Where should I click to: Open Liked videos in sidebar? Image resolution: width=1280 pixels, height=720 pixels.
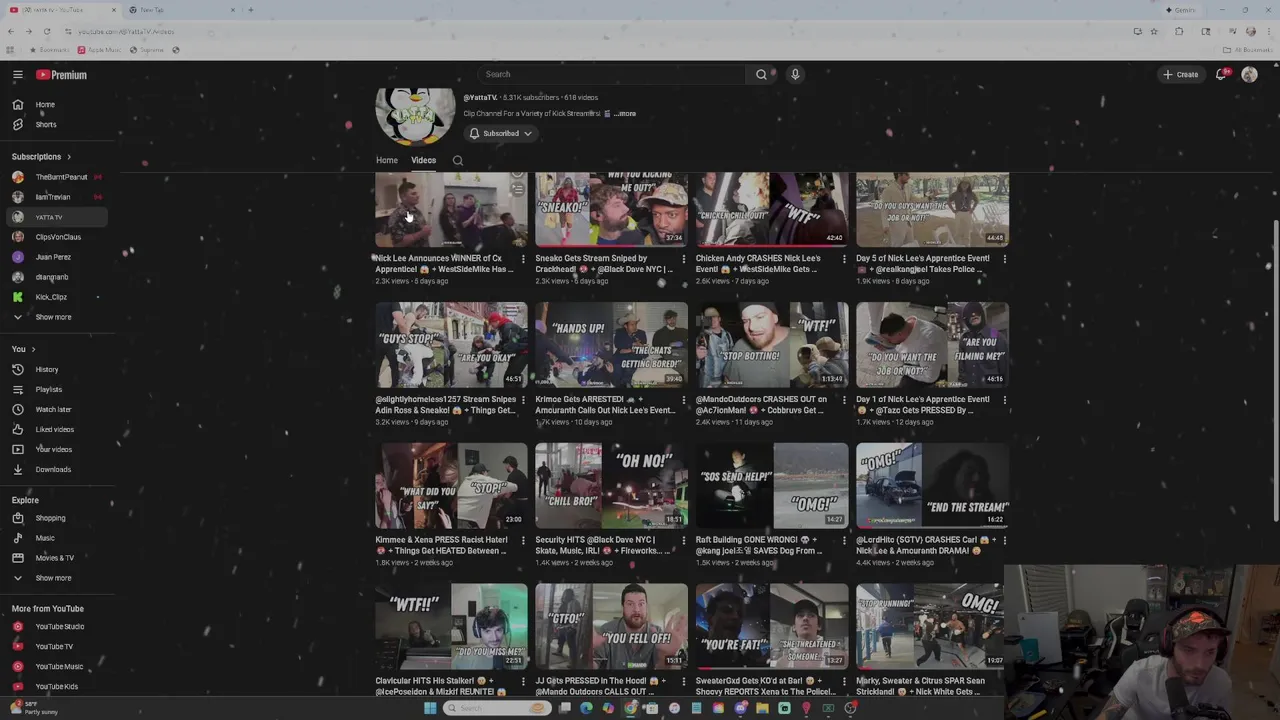[53, 429]
